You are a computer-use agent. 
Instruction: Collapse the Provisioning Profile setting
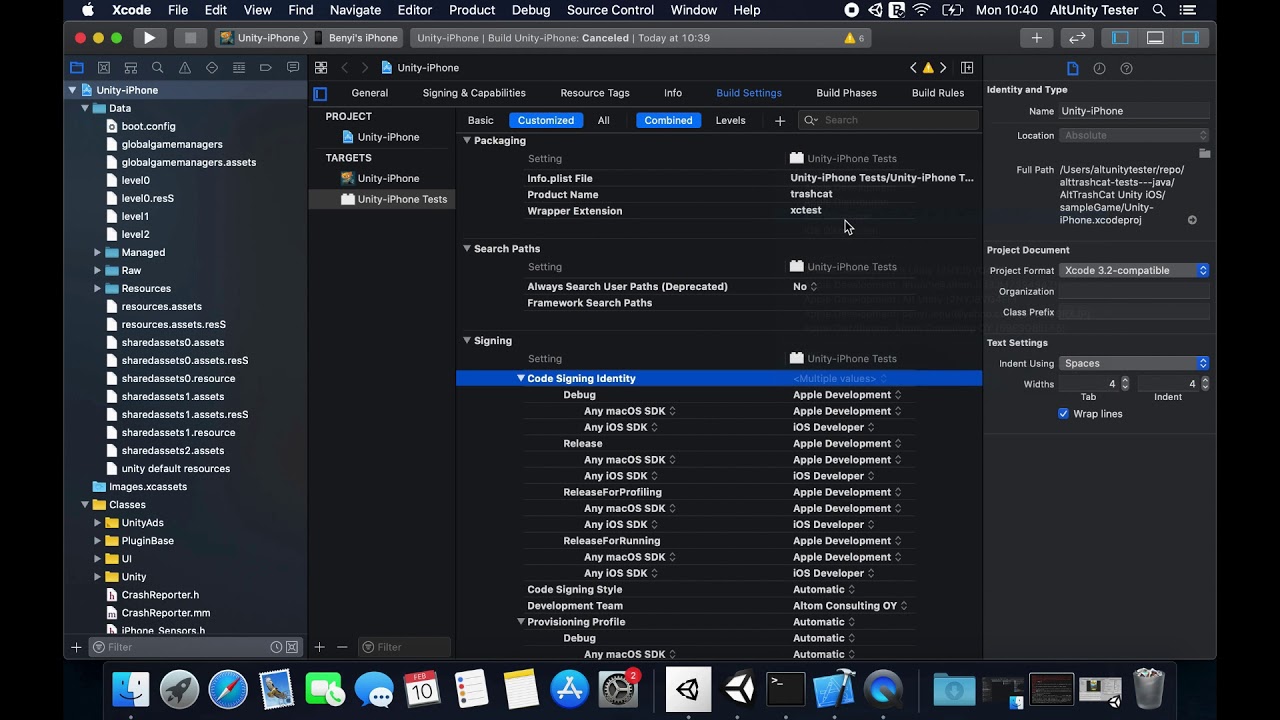520,621
